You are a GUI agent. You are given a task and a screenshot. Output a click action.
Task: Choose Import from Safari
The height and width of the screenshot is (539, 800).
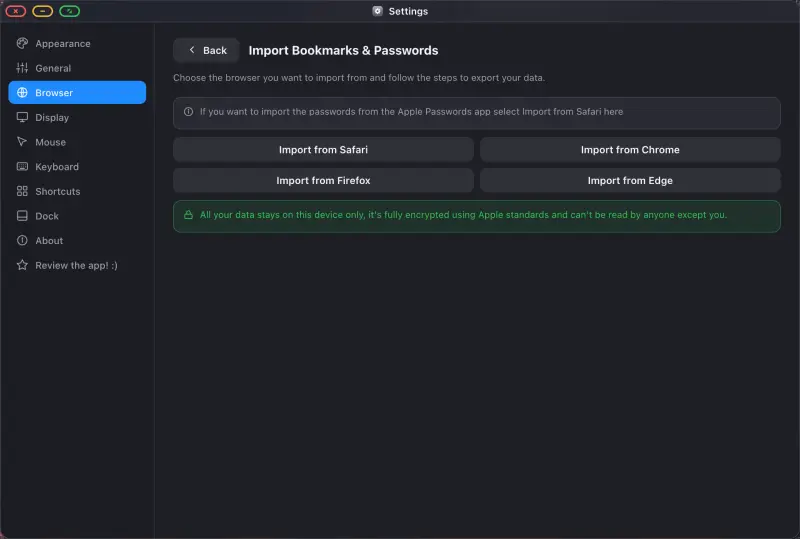[x=323, y=150]
